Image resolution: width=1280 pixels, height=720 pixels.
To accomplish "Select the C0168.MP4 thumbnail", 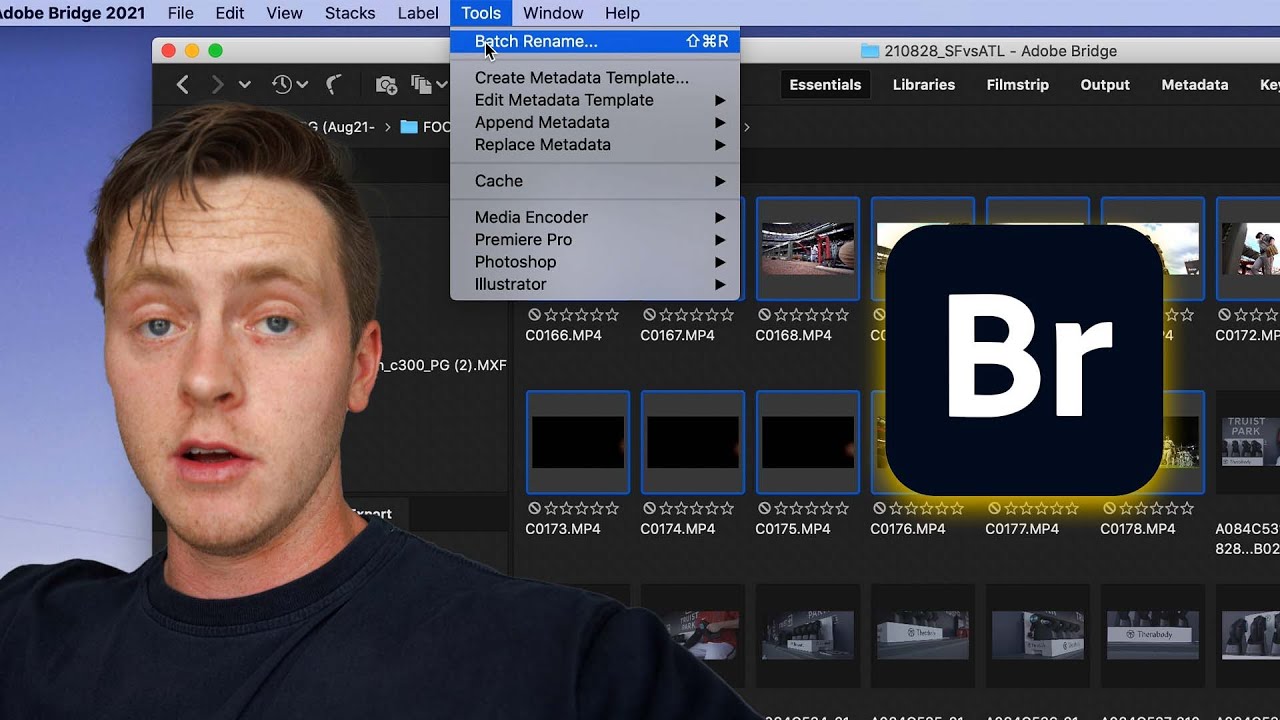I will 808,249.
